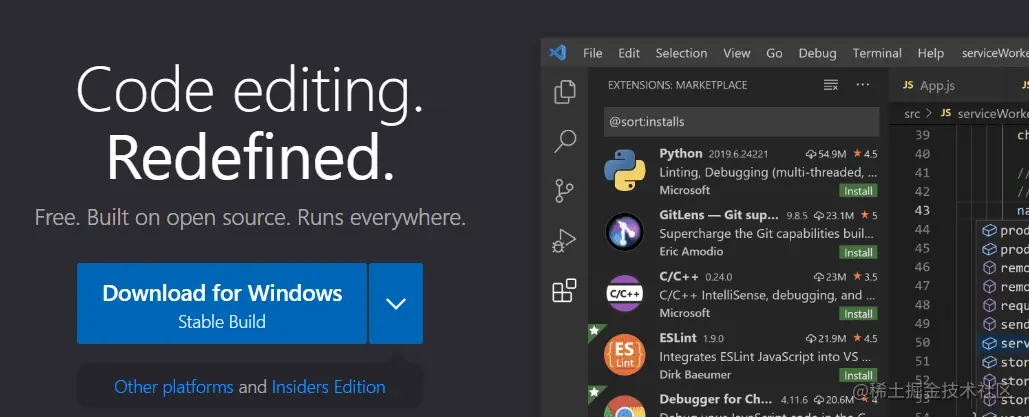
Task: Open the Terminal menu
Action: click(877, 53)
